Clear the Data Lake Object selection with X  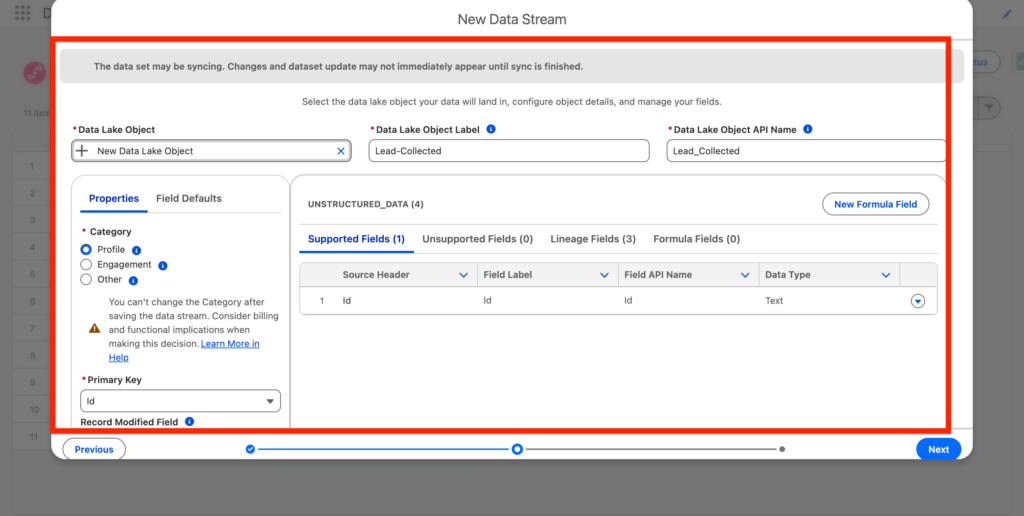point(340,151)
